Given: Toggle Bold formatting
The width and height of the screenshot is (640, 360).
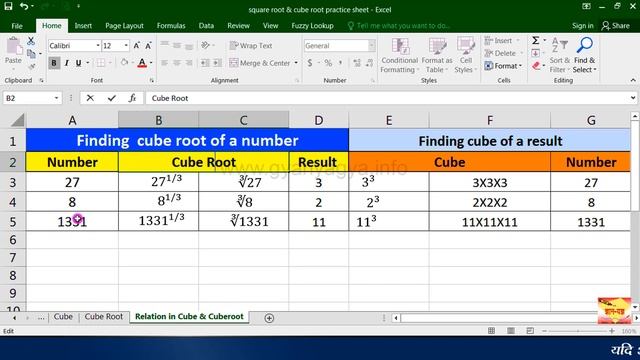Looking at the screenshot, I should pyautogui.click(x=53, y=63).
